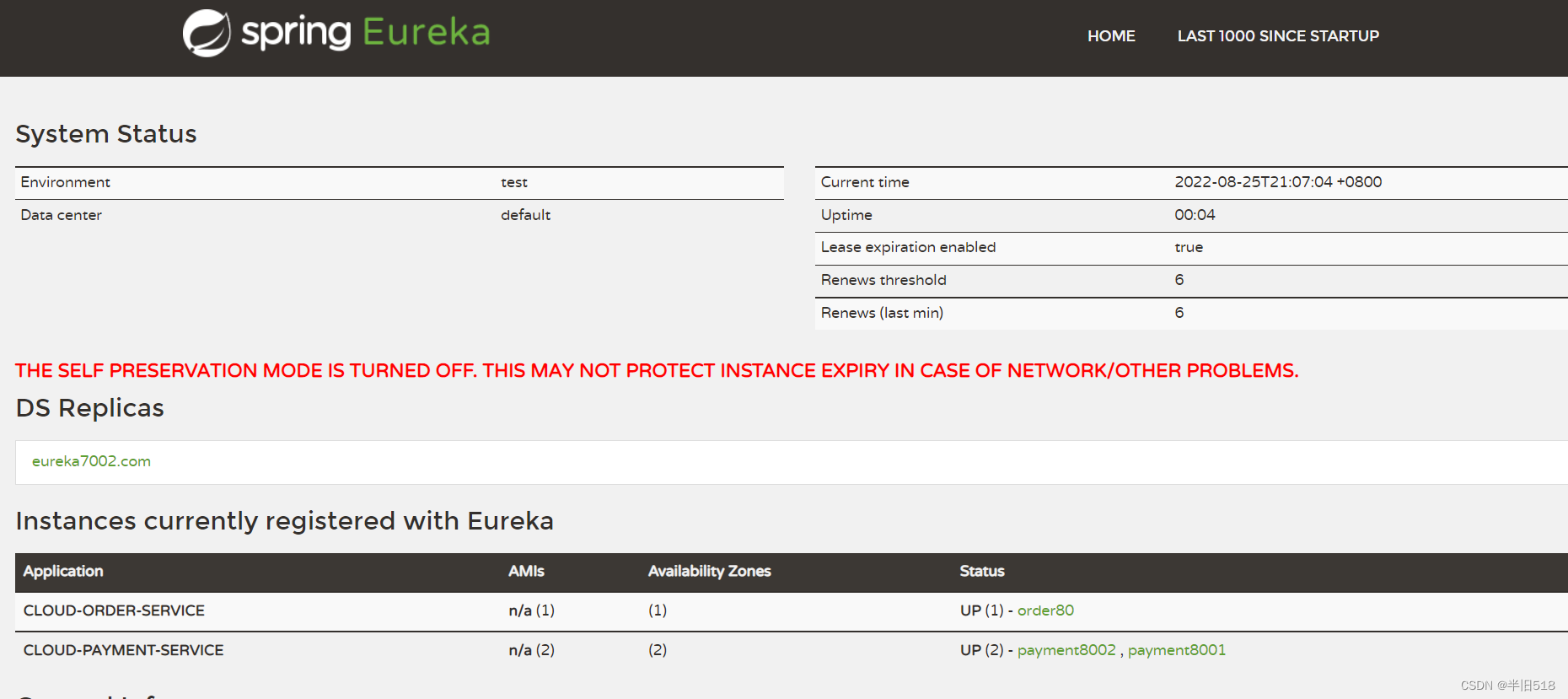Select availability zones (2) for payment service
The image size is (1568, 699).
tap(658, 650)
